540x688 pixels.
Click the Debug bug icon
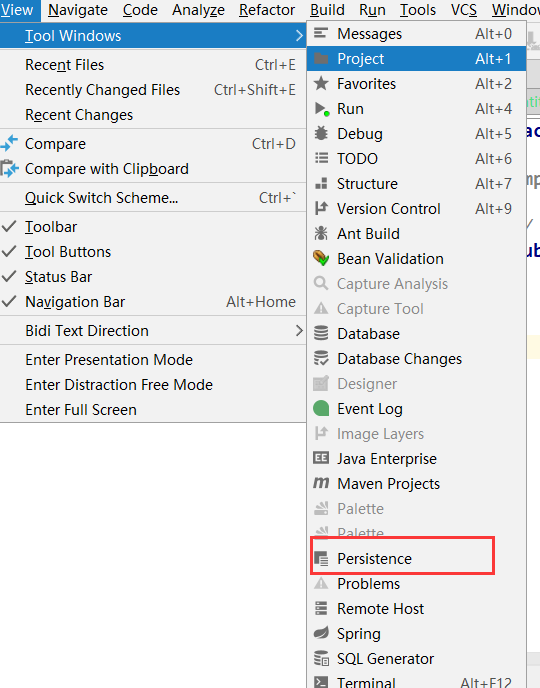pos(321,133)
